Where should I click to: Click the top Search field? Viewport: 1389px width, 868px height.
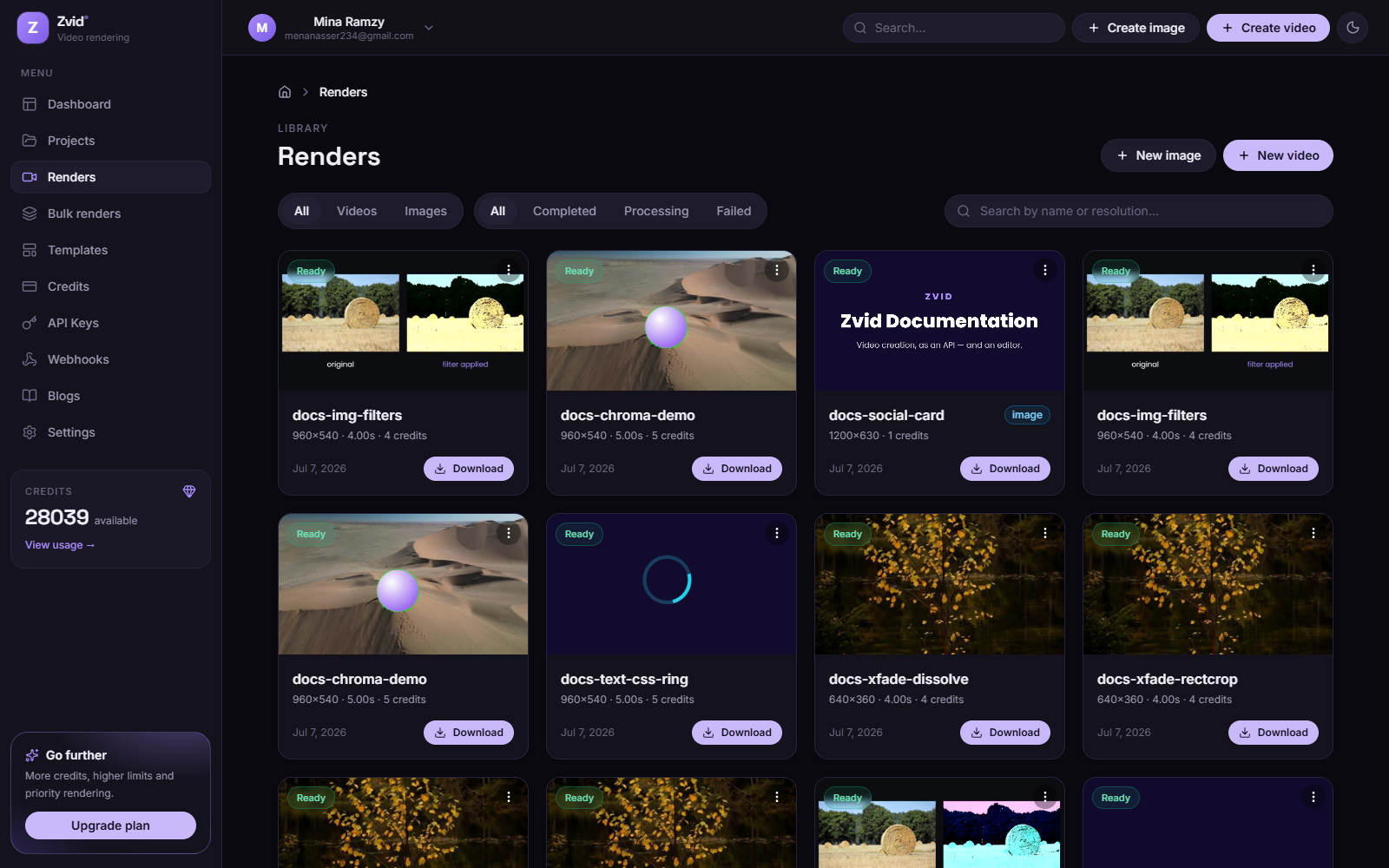[x=953, y=28]
